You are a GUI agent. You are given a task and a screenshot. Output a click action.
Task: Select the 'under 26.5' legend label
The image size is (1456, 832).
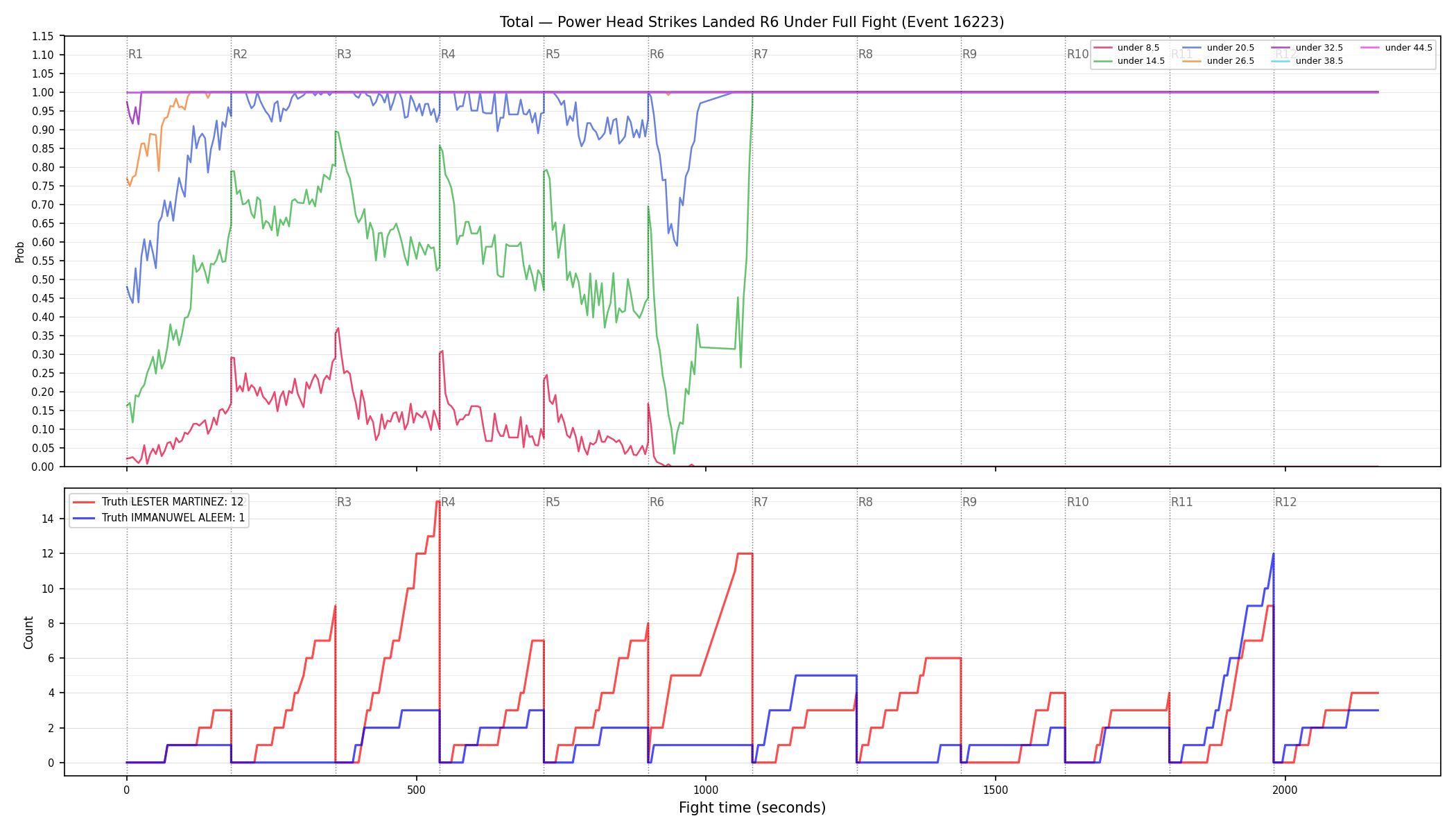coord(1230,61)
